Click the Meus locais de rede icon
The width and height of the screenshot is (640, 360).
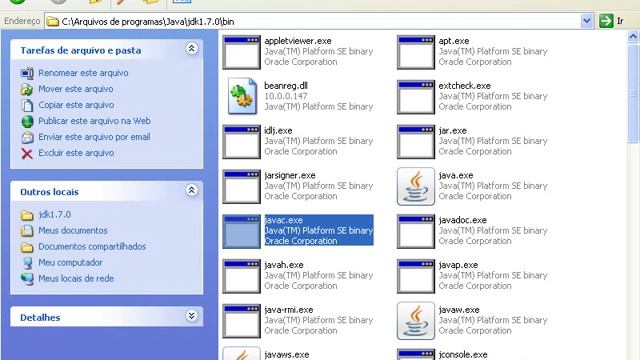pos(27,279)
